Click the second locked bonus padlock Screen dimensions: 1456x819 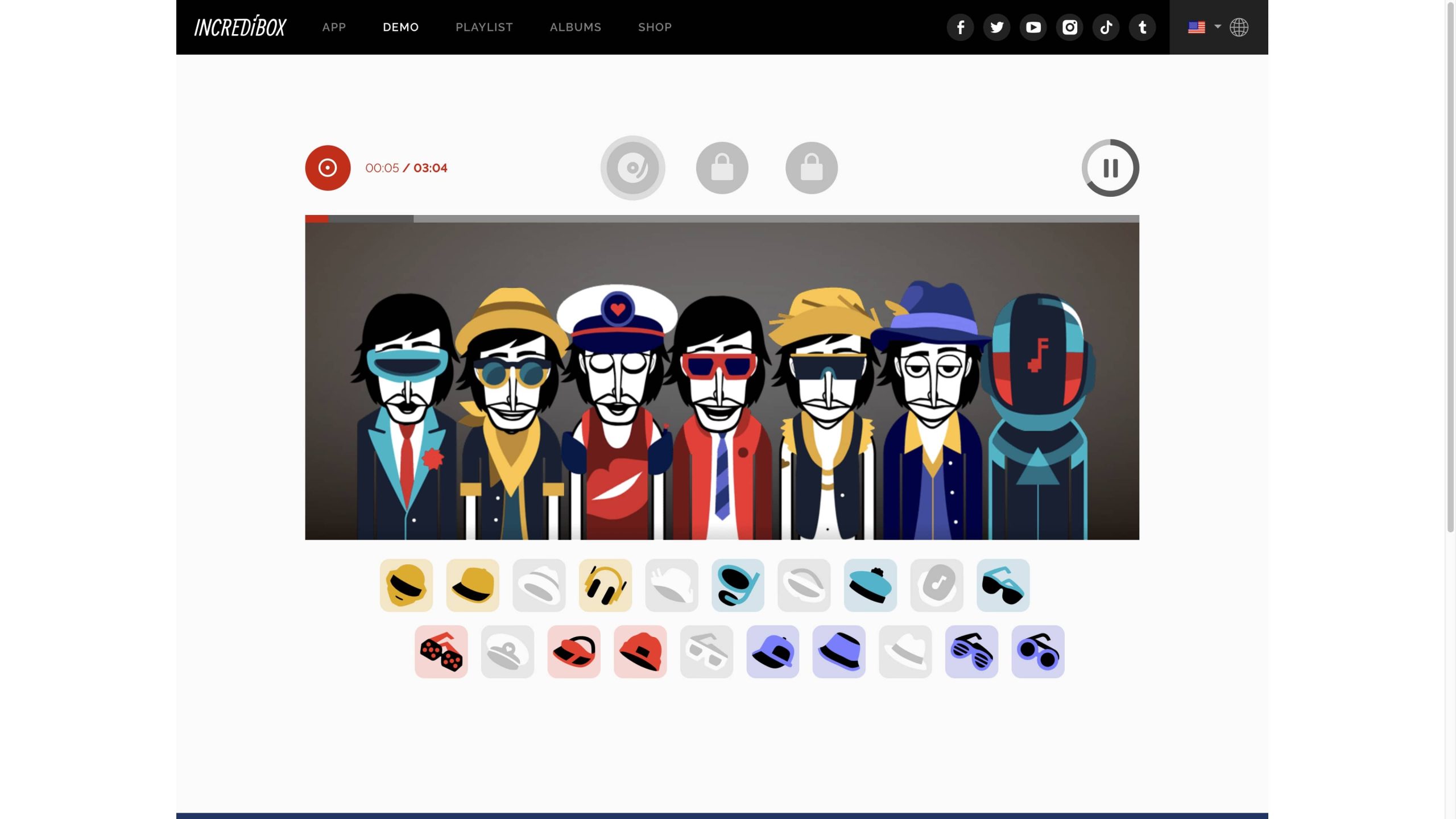(x=722, y=168)
